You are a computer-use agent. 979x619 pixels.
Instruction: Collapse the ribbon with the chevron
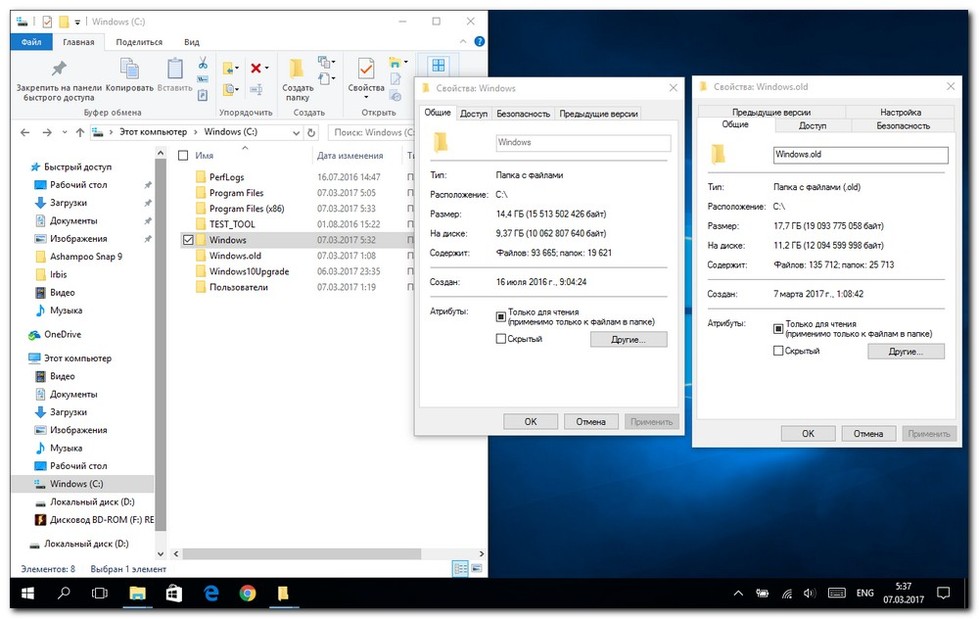pyautogui.click(x=463, y=41)
